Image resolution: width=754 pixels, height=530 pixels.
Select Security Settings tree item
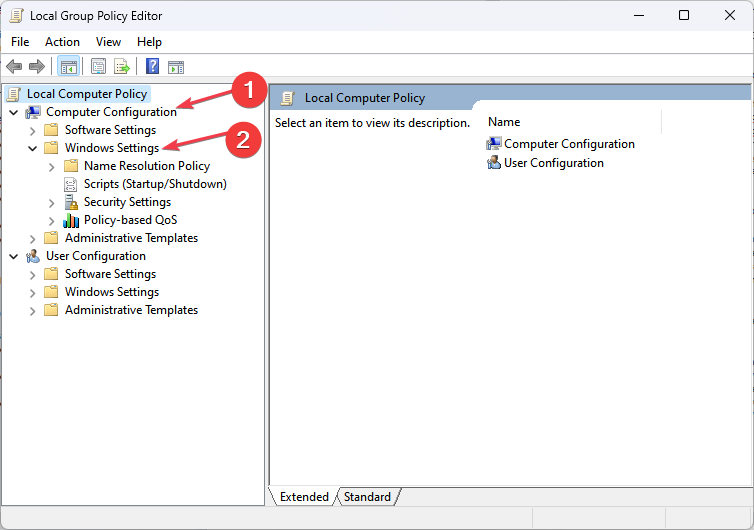coord(127,202)
